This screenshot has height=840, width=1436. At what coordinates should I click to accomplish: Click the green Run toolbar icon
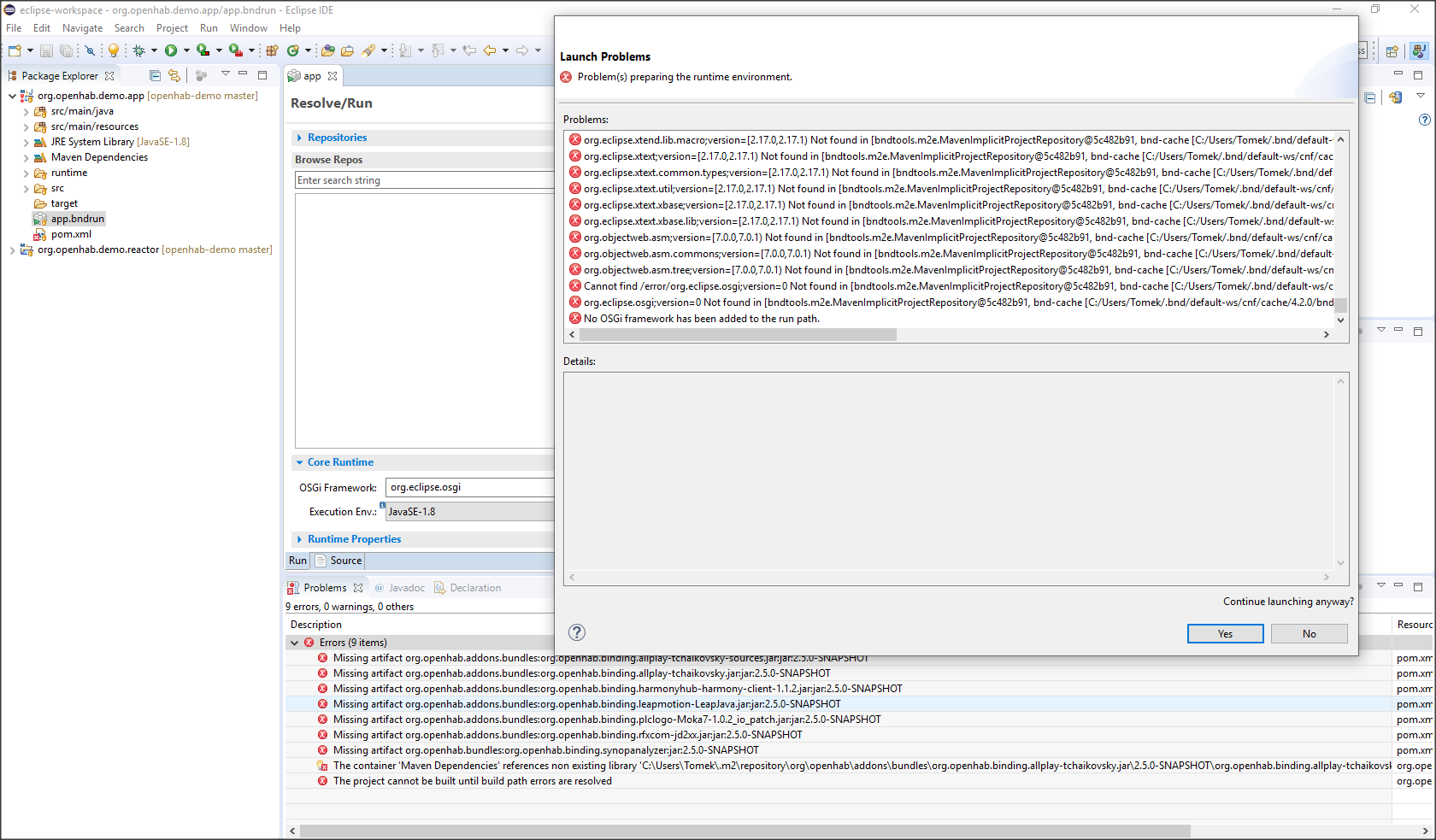pos(171,50)
